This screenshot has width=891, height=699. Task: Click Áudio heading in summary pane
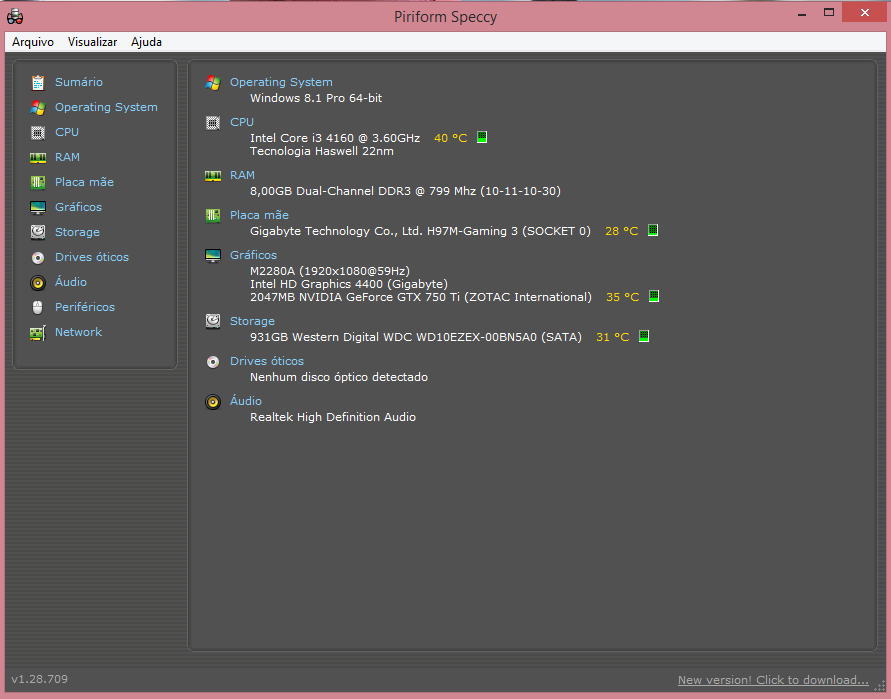[245, 401]
